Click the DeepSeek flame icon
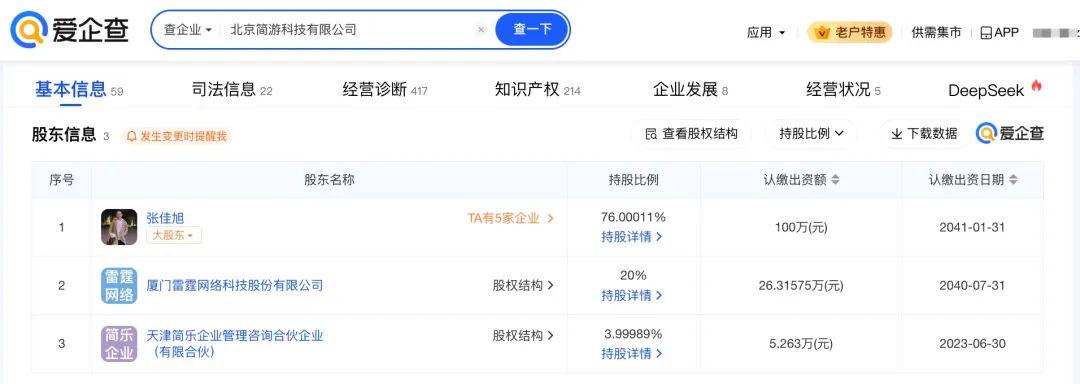Viewport: 1080px width, 384px height. [x=1036, y=86]
